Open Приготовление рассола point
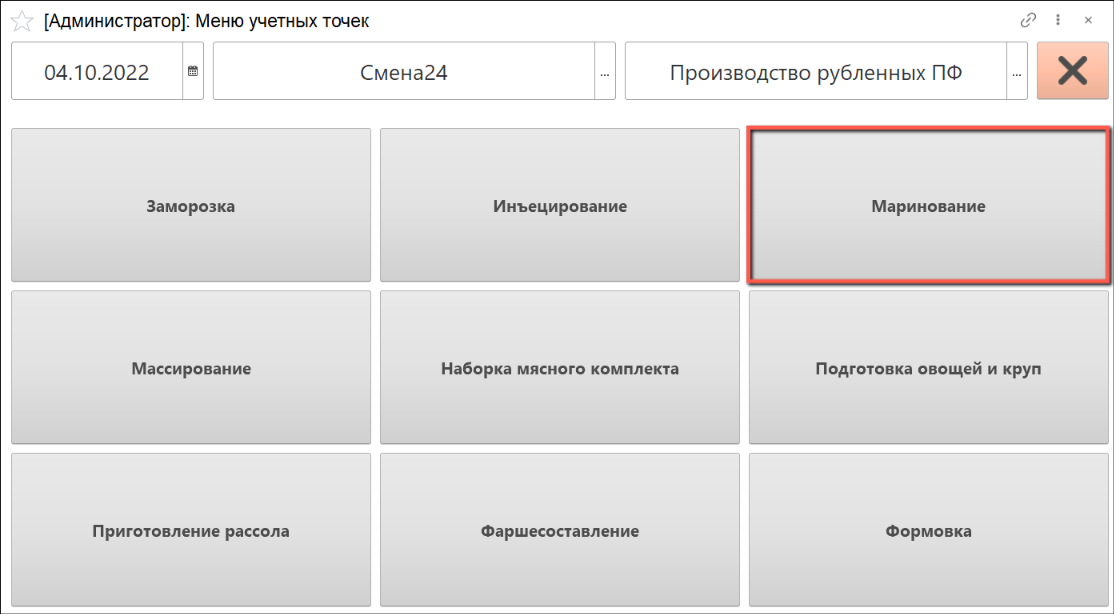The height and width of the screenshot is (614, 1114). click(x=191, y=531)
